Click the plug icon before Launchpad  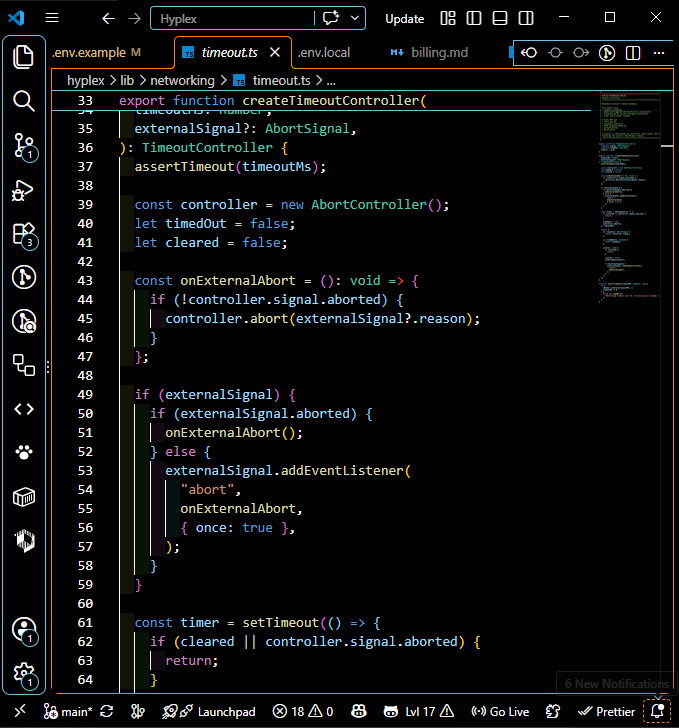click(x=187, y=711)
